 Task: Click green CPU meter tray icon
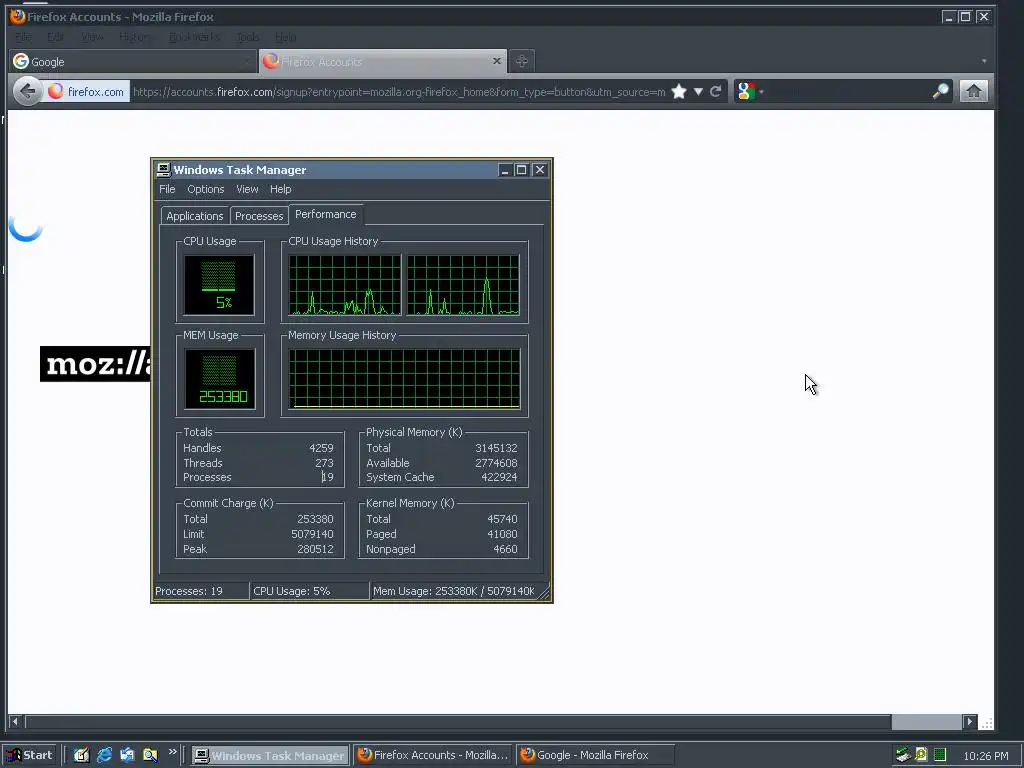click(940, 755)
